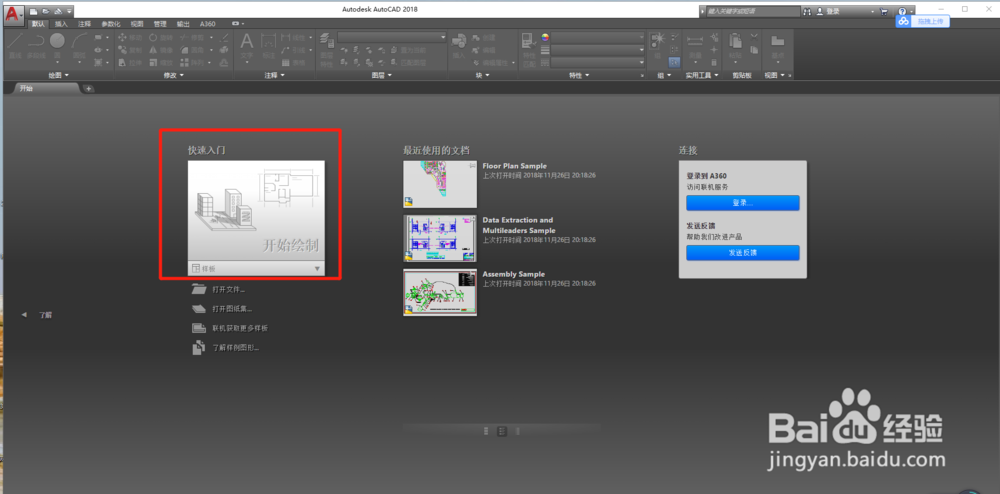Expand the 图层 panel title

coord(381,75)
